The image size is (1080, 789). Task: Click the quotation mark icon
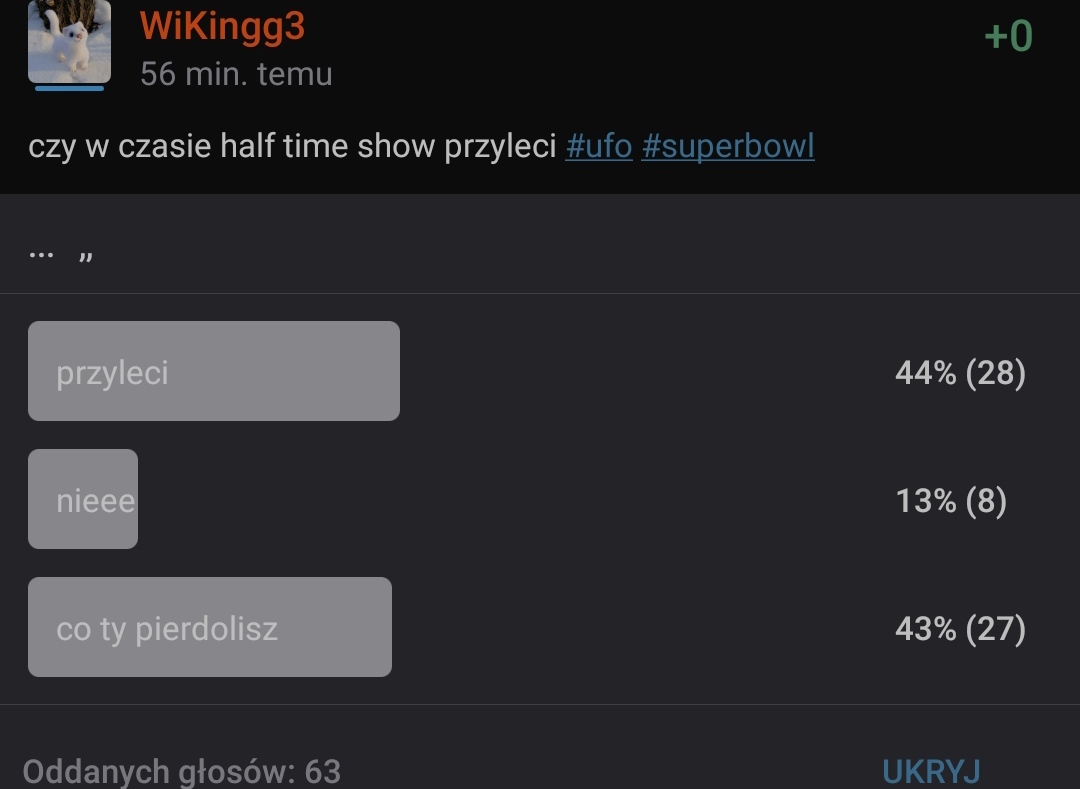86,256
